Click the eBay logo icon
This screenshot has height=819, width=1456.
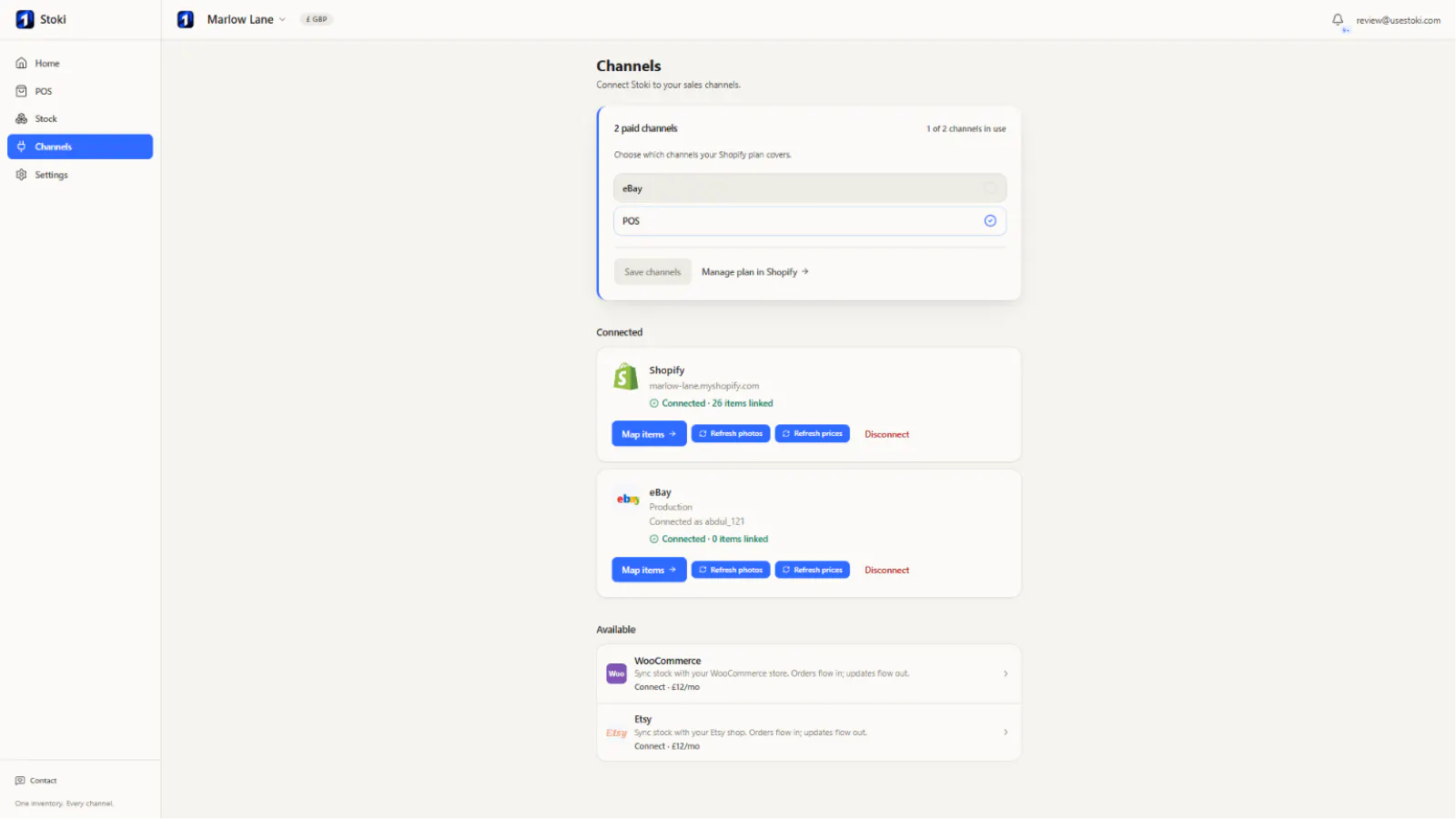(x=628, y=499)
